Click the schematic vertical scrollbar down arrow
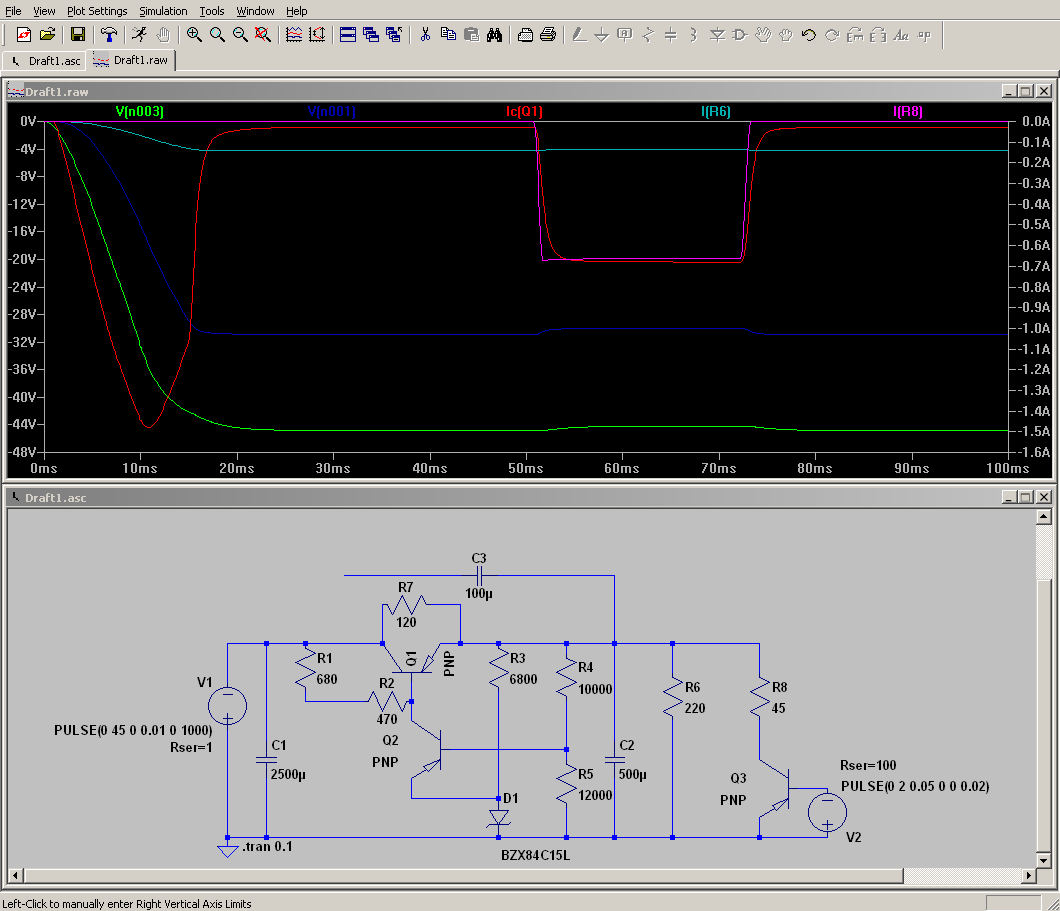The width and height of the screenshot is (1060, 911). [x=1044, y=860]
